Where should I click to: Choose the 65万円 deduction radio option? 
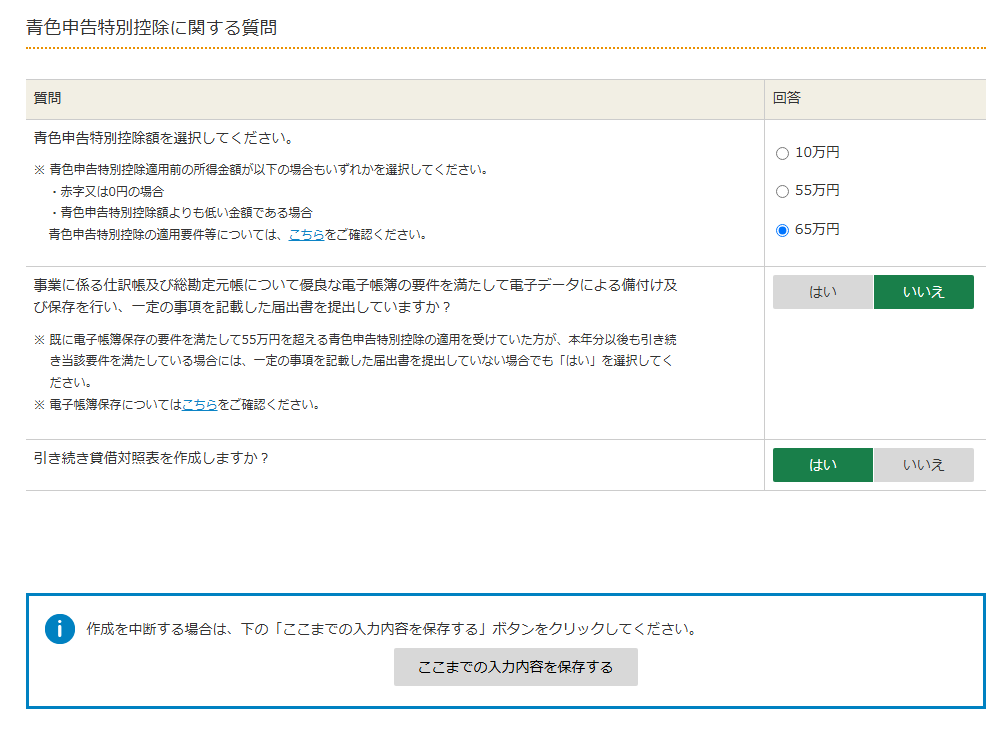782,230
